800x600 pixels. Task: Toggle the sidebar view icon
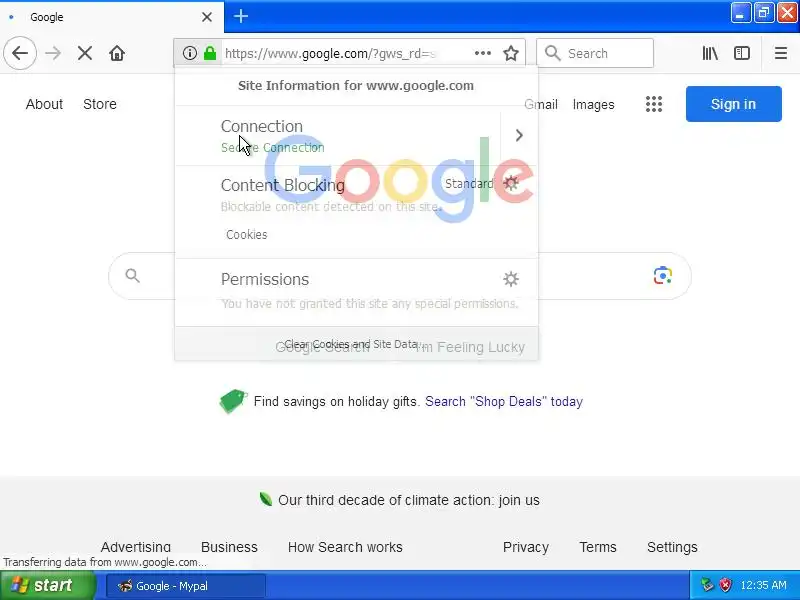pos(741,53)
